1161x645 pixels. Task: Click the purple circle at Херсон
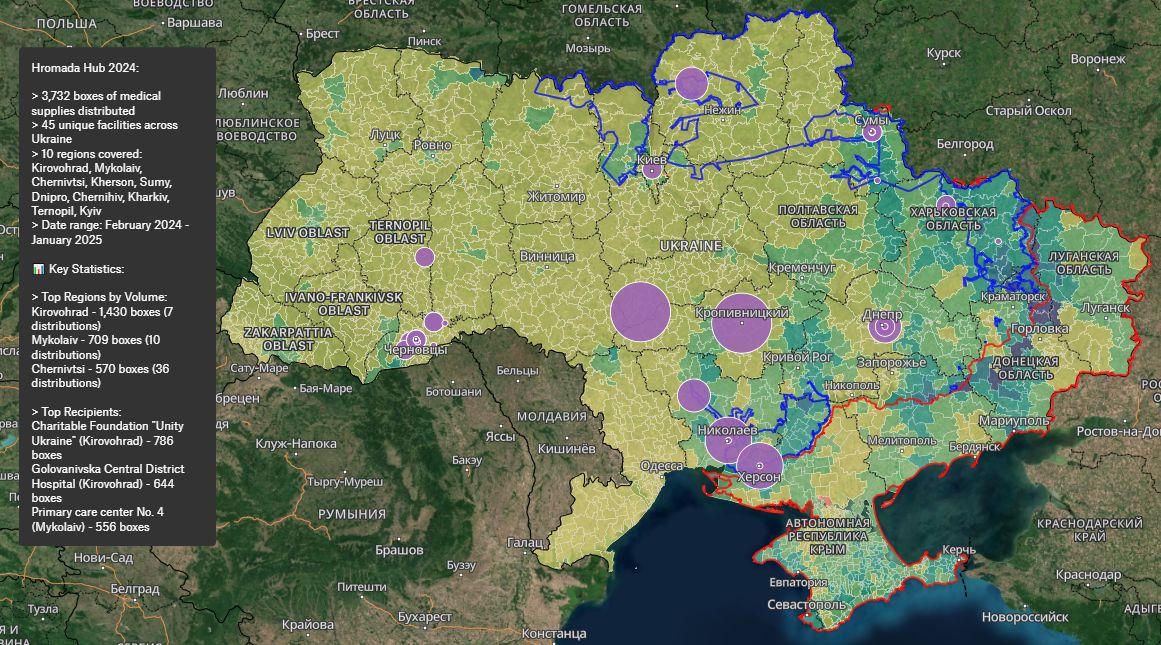pos(760,466)
